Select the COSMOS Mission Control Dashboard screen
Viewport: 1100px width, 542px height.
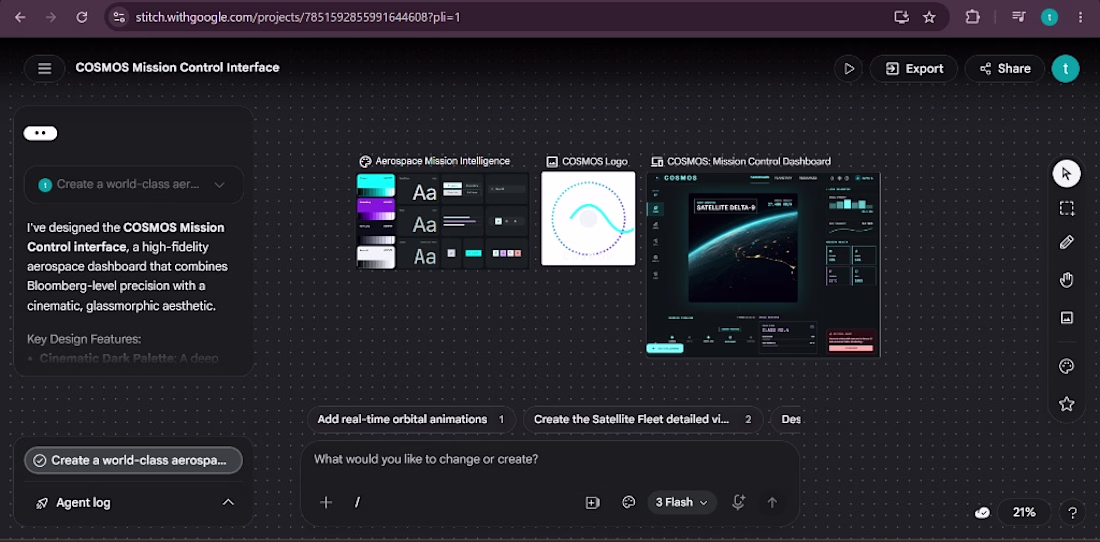763,264
